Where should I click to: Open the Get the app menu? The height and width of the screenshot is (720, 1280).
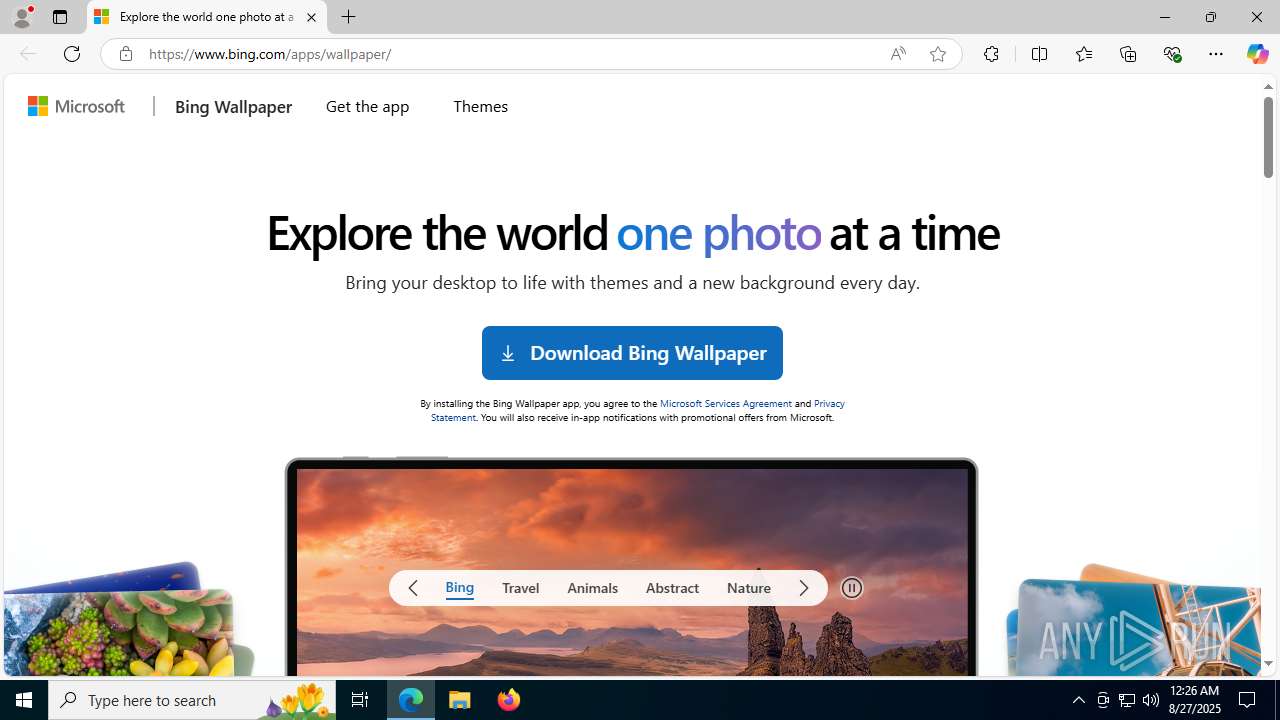click(367, 106)
